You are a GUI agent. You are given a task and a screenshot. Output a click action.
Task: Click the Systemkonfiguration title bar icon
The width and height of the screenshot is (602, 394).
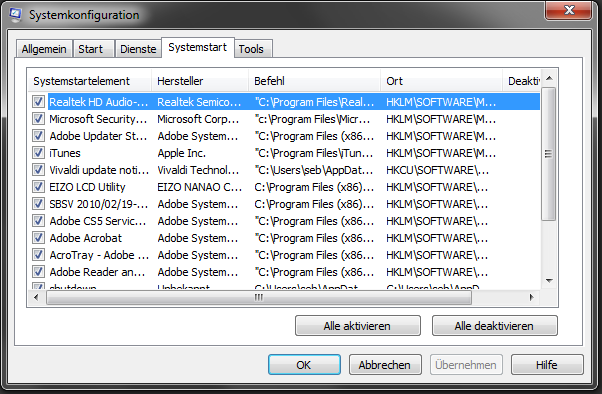15,15
